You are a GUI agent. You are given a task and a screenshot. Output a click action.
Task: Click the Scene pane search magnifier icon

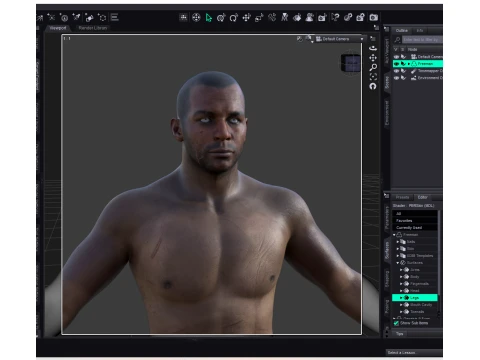pos(397,40)
